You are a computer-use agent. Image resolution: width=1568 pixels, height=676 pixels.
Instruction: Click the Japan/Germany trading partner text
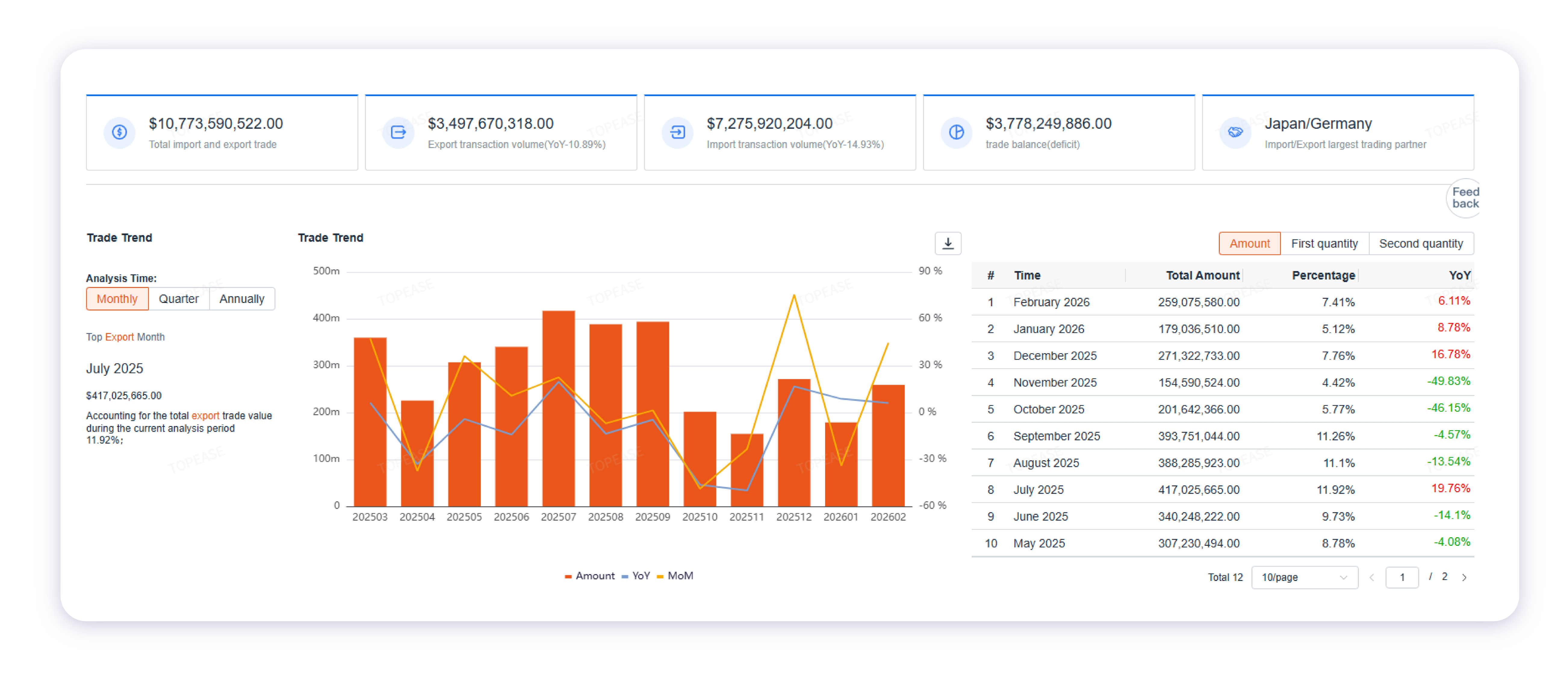click(x=1318, y=124)
